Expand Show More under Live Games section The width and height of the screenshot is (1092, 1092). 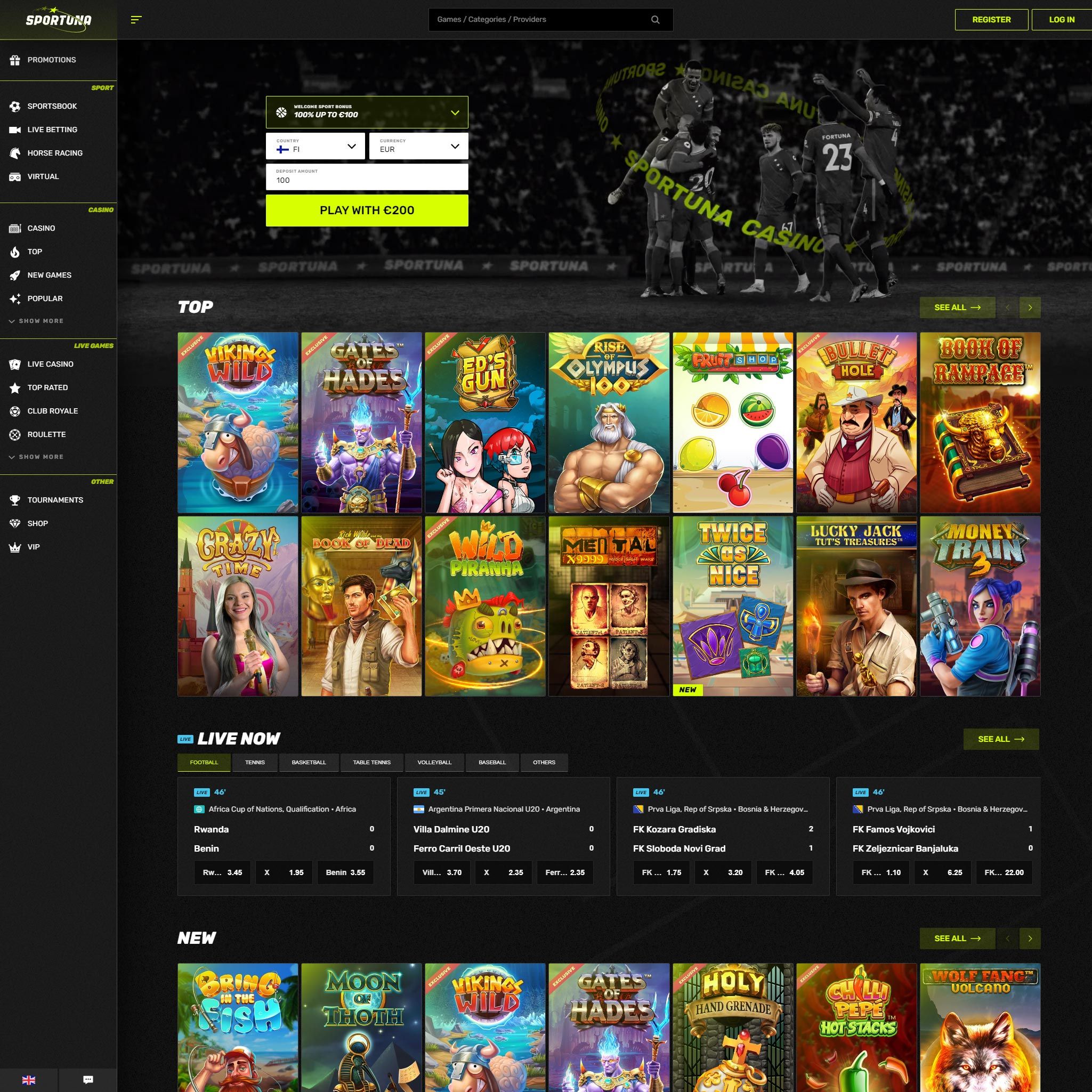37,457
